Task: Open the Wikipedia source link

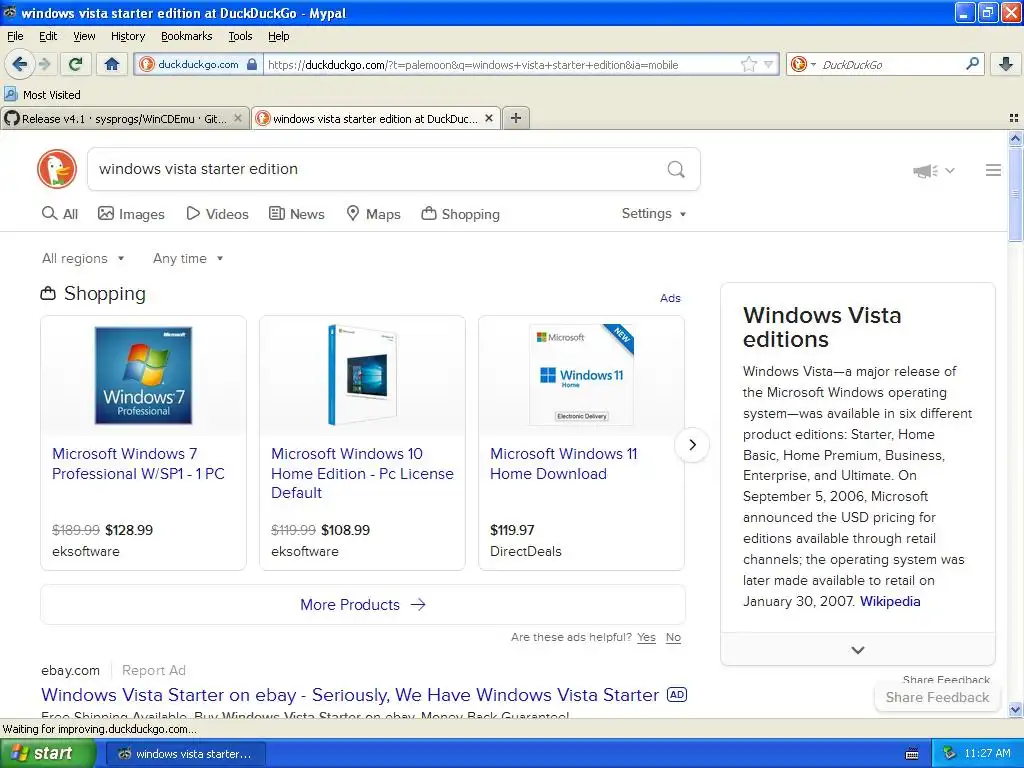Action: (889, 601)
